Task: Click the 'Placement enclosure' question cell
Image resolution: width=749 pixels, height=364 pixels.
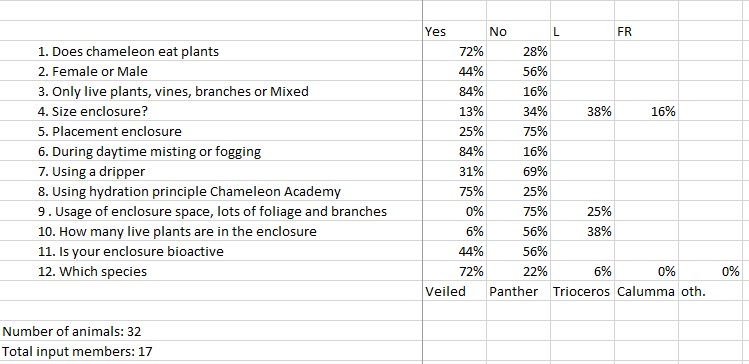Action: [x=211, y=131]
